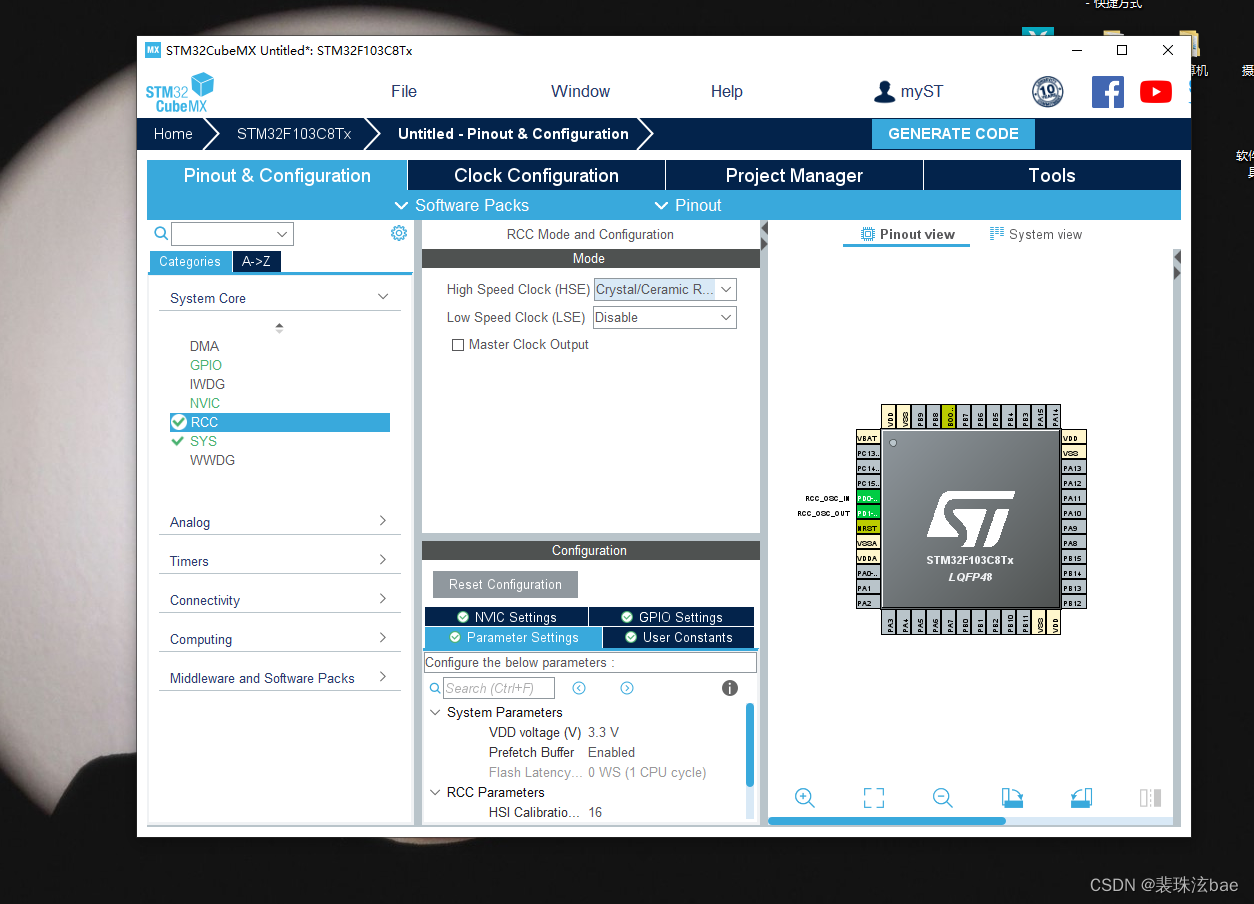Enable the Master Clock Output checkbox

pyautogui.click(x=458, y=345)
